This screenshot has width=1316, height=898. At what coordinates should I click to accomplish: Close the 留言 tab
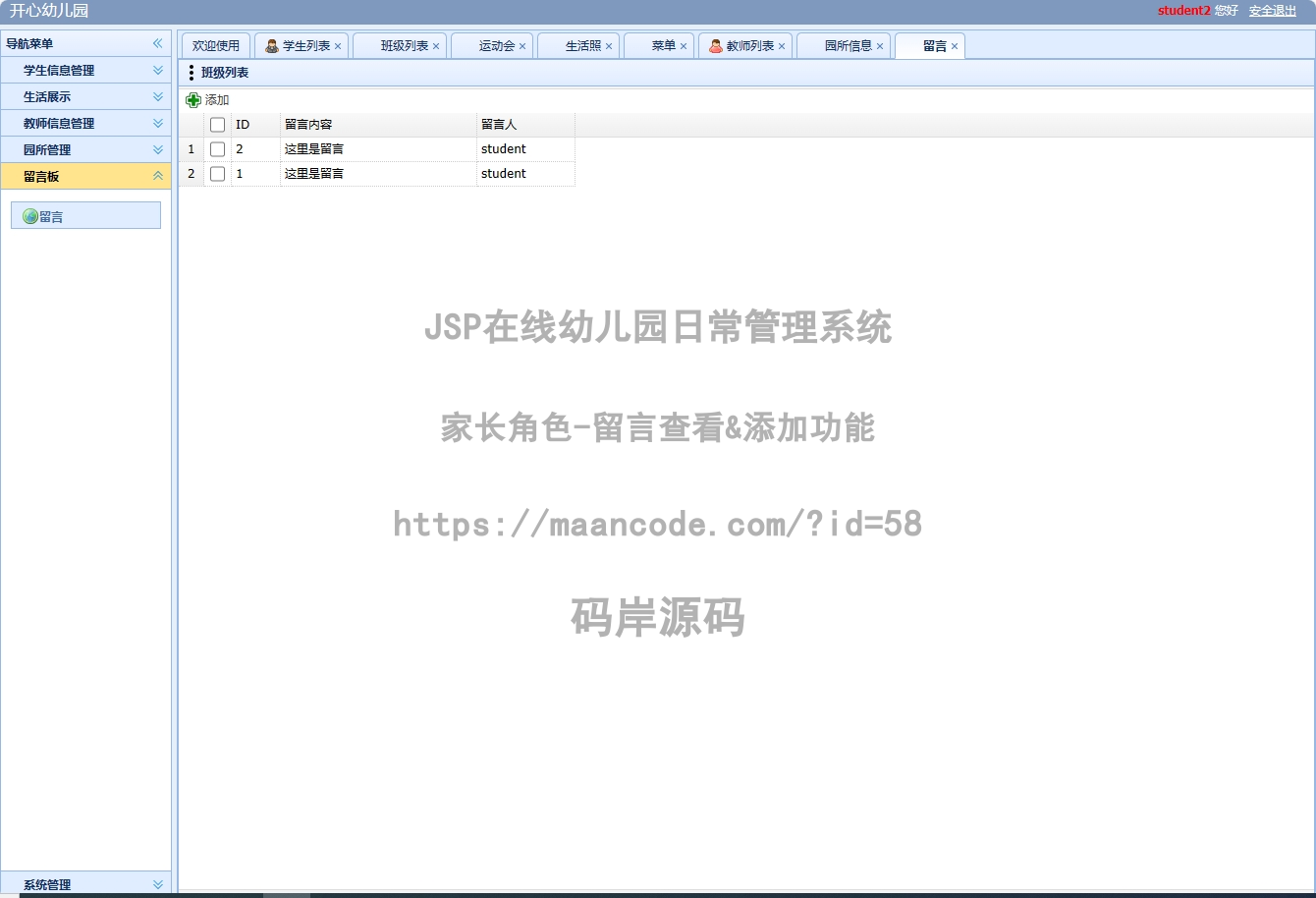pos(955,46)
